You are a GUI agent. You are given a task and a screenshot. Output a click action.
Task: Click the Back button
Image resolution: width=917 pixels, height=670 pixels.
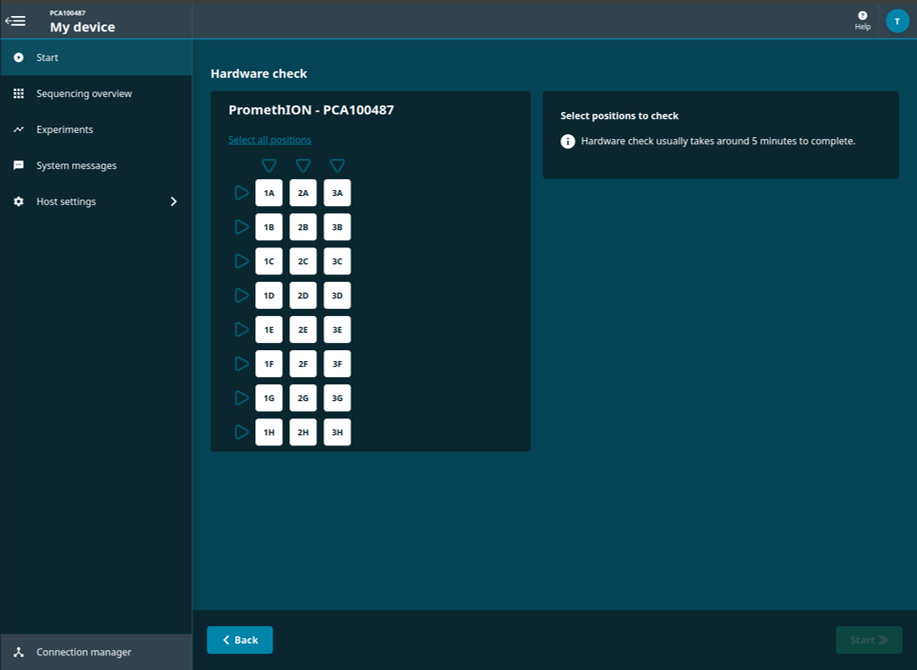click(x=240, y=640)
